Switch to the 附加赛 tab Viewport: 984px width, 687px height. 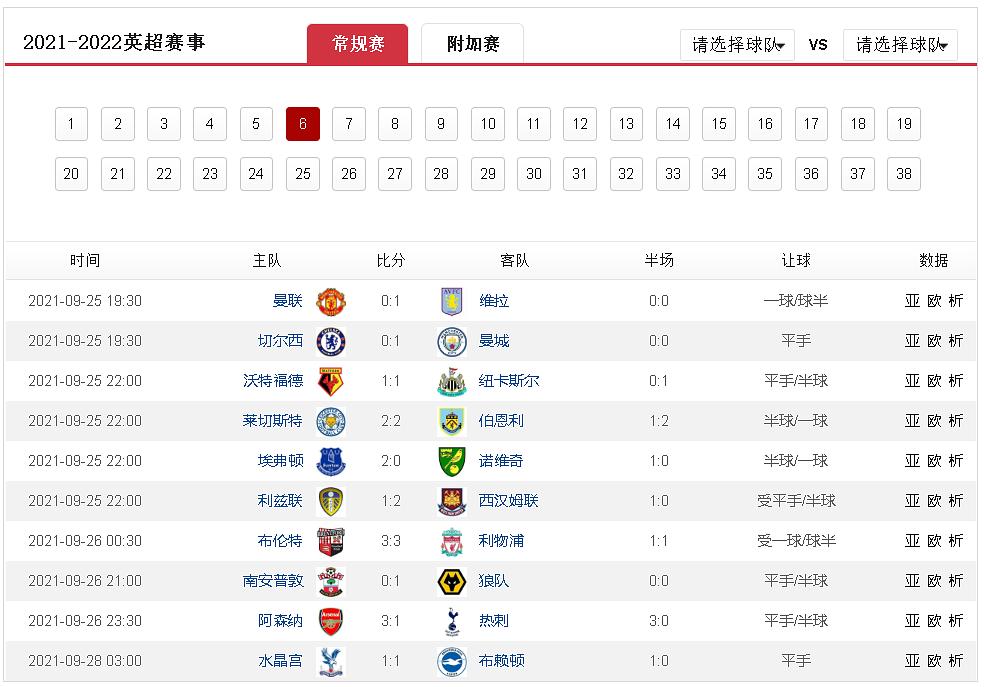tap(472, 44)
